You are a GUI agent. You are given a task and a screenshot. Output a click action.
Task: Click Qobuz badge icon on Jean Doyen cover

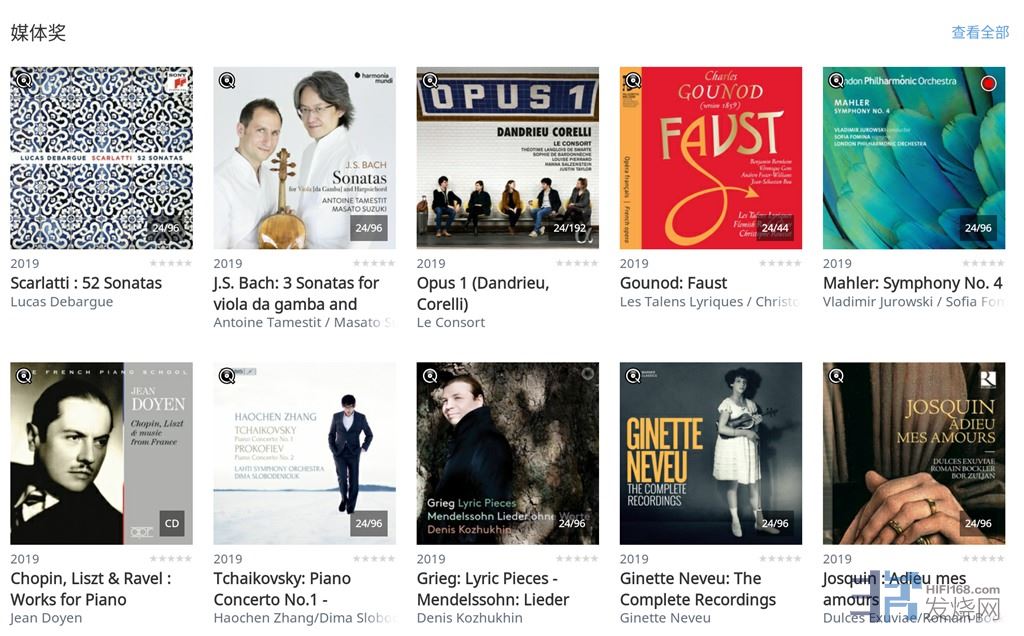click(x=24, y=376)
